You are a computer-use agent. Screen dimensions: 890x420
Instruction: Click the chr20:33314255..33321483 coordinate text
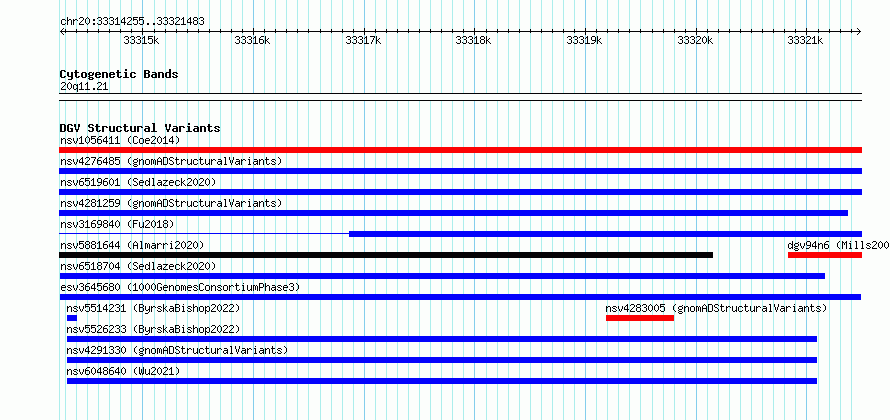[132, 22]
